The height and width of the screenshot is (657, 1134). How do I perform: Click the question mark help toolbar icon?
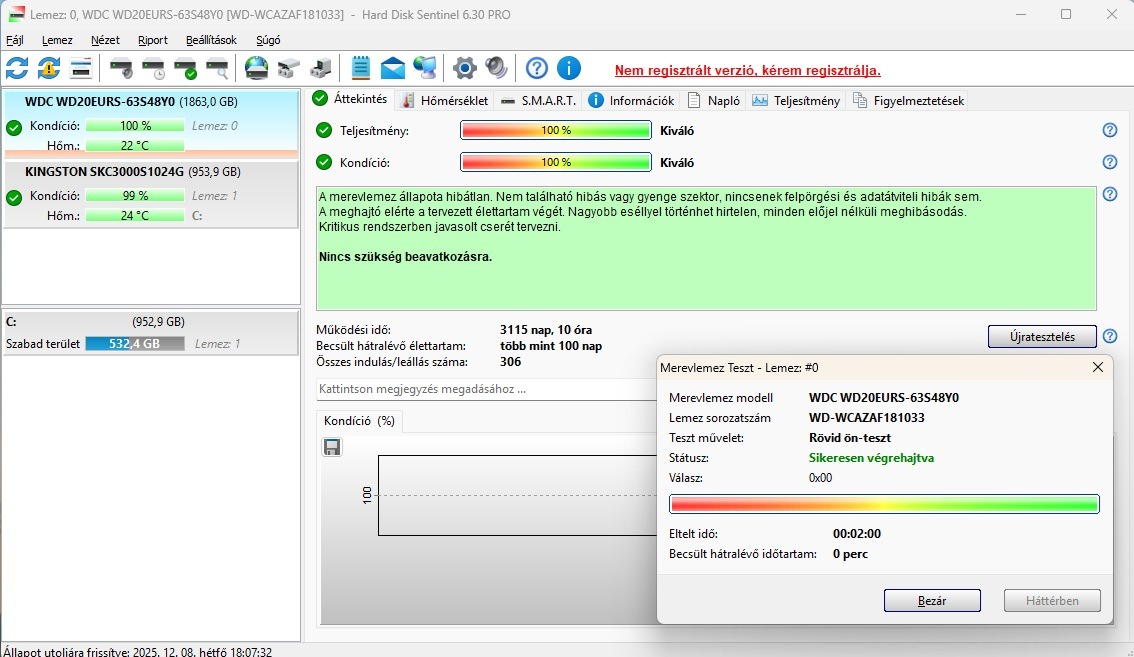537,68
